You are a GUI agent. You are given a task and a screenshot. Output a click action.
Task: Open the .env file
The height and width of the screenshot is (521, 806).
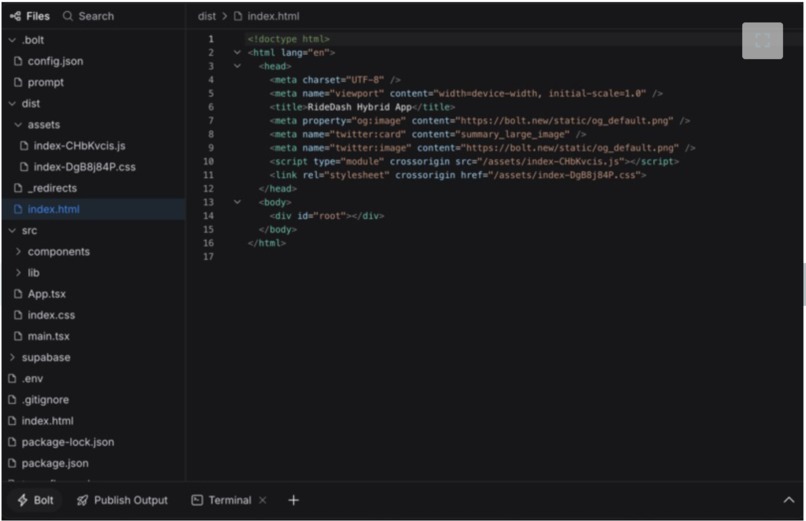32,379
